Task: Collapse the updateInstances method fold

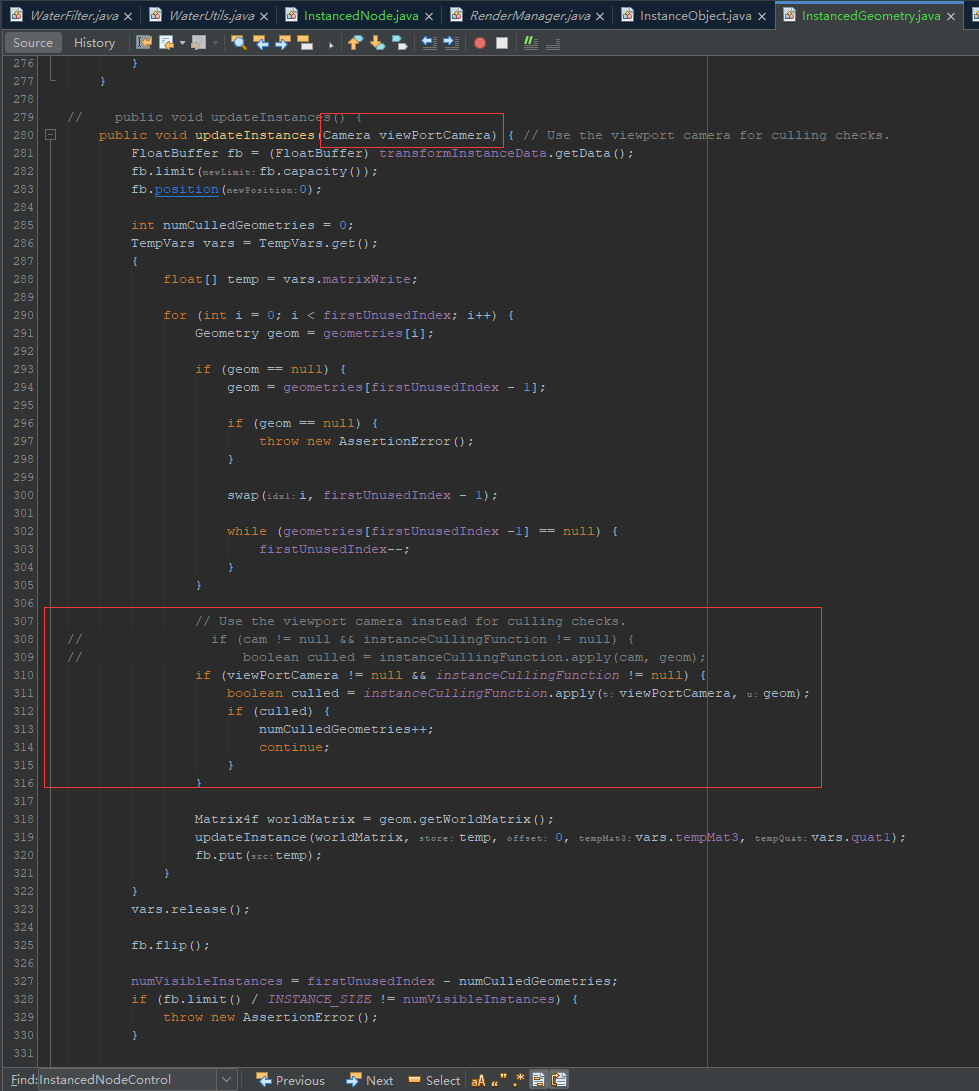Action: (50, 134)
